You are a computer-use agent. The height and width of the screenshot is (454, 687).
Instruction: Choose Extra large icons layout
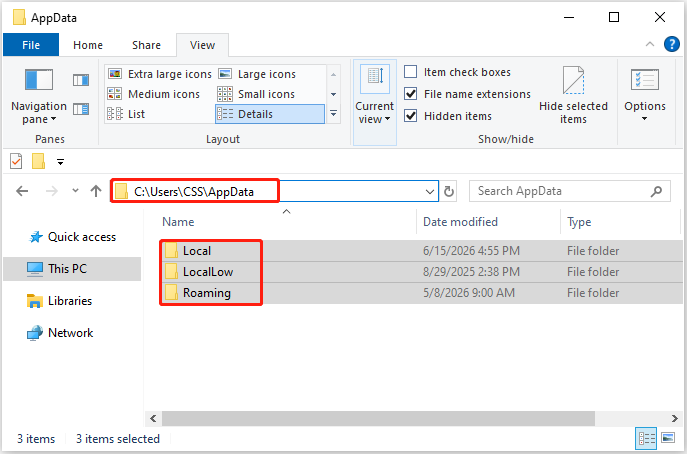click(x=160, y=74)
